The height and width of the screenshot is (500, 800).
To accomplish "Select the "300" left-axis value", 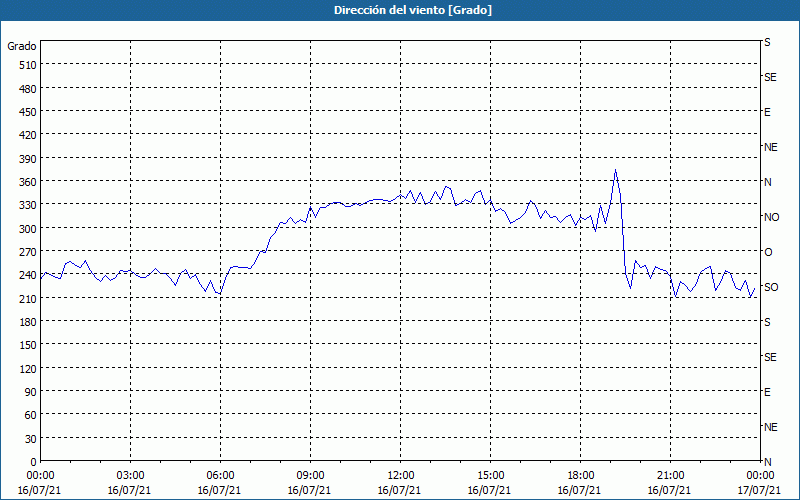I will tap(28, 229).
